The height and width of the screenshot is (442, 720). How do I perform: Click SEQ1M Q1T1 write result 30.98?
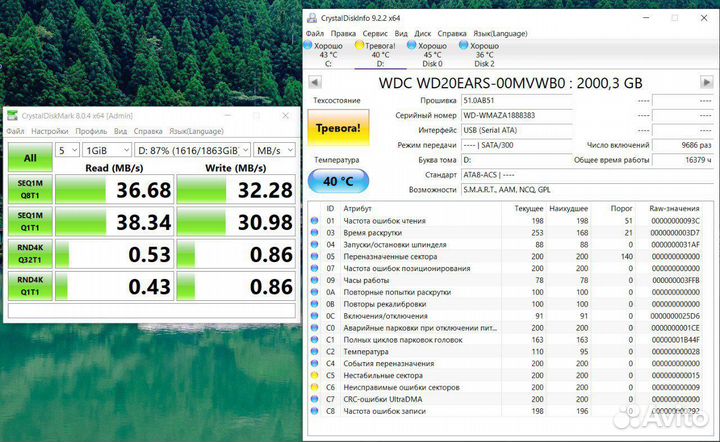coord(236,222)
